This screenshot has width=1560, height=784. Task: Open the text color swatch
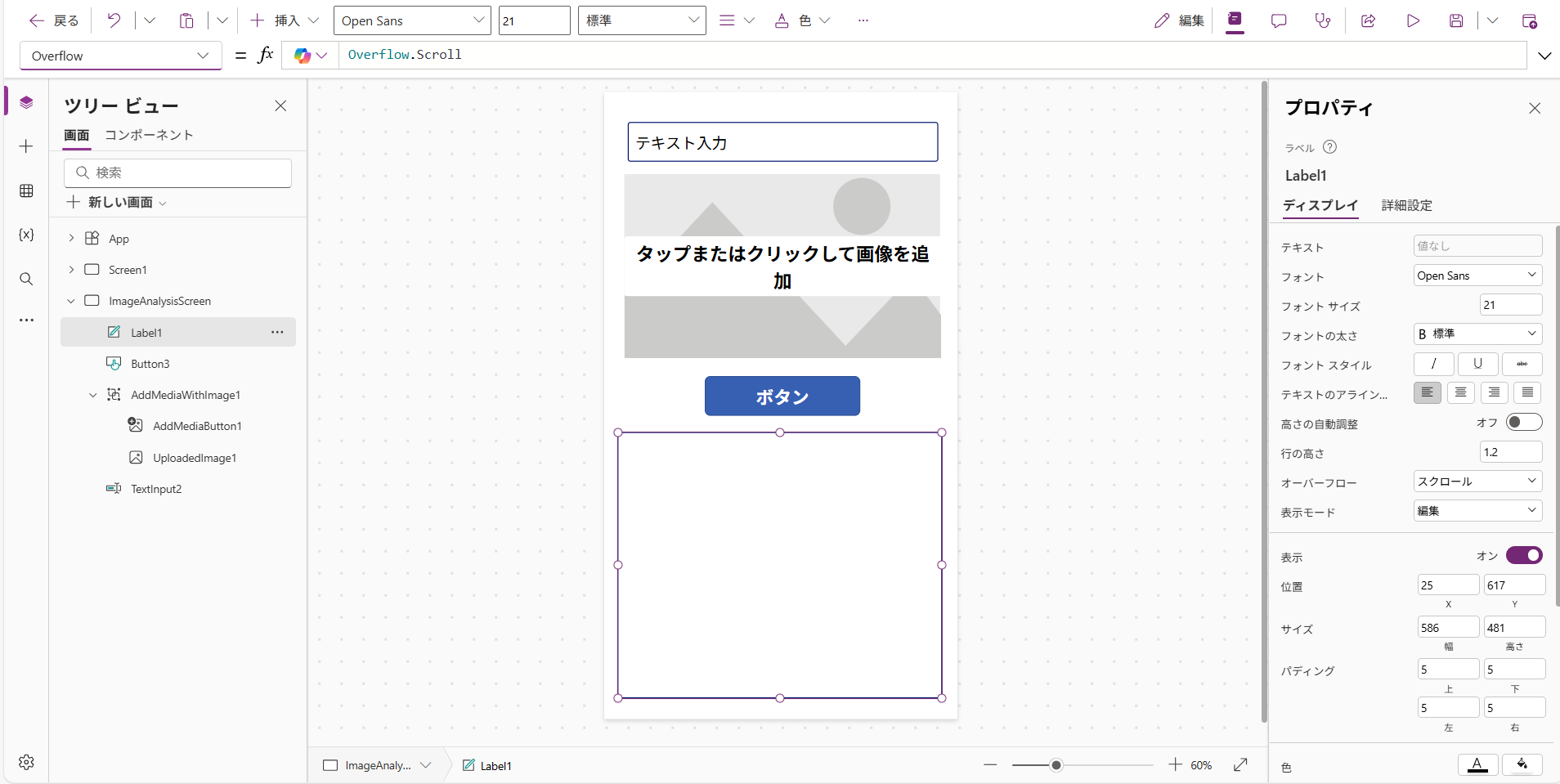tap(1477, 764)
